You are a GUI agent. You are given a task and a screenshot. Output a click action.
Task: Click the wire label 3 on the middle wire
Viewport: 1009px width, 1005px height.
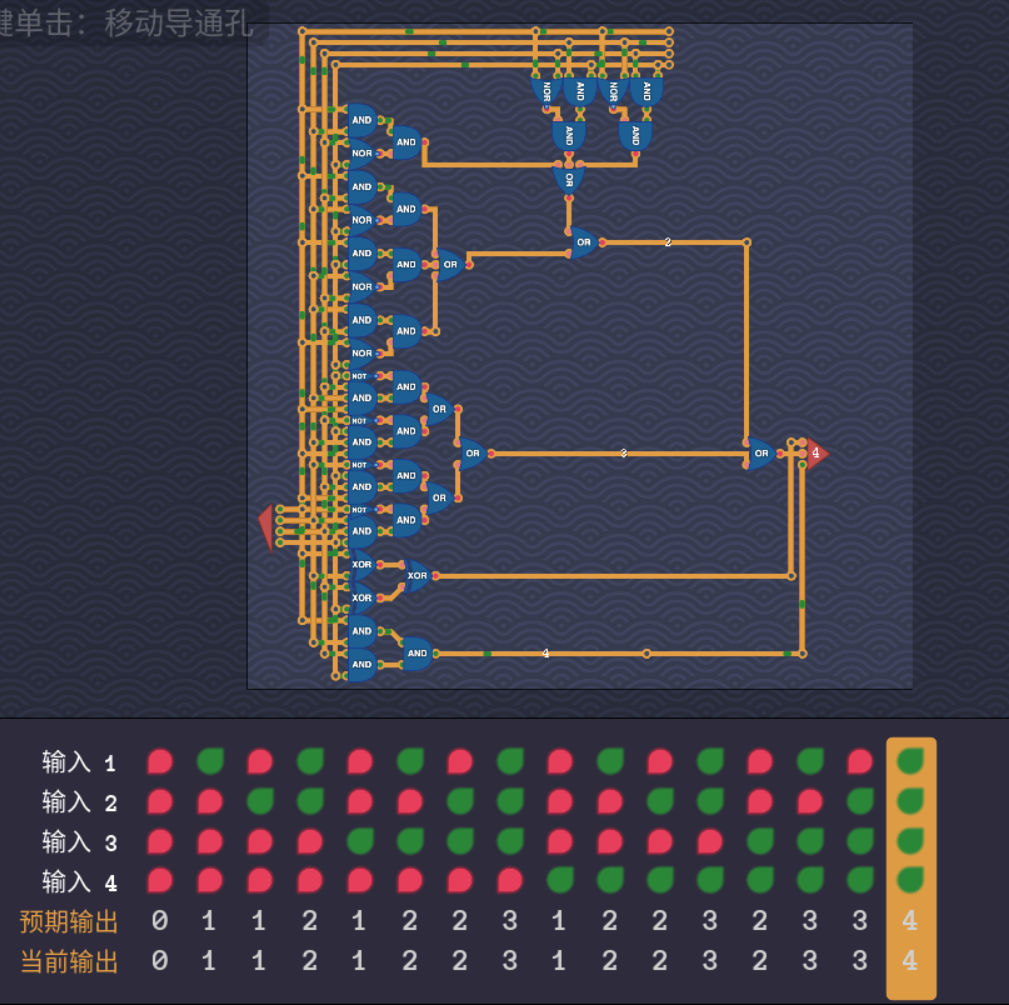click(x=624, y=454)
